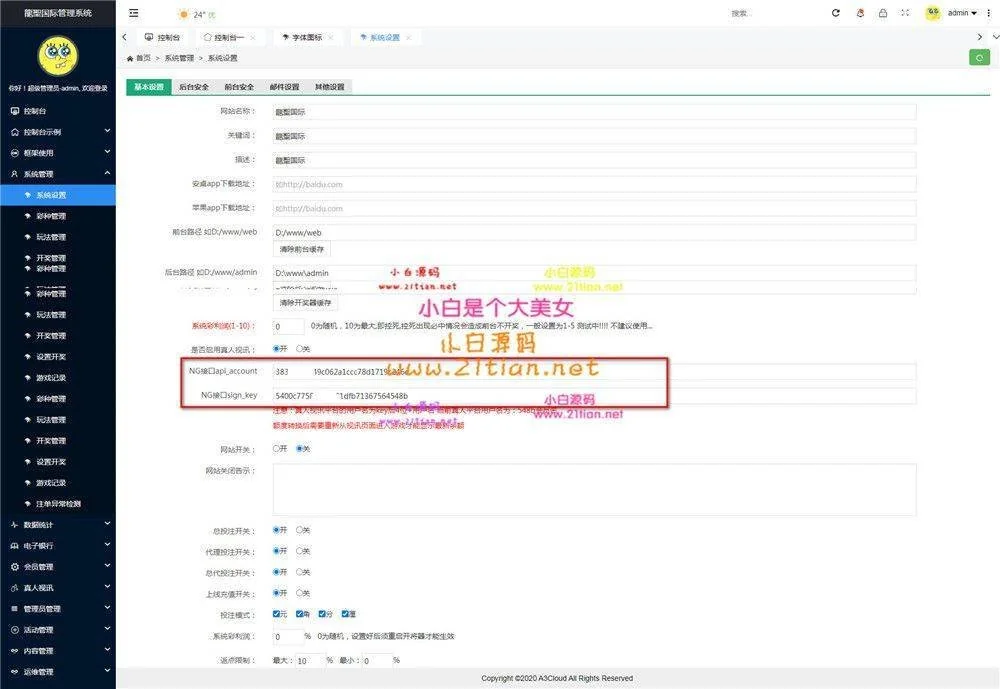Collapse sidebar with the hamburger menu icon
Screen dimensions: 1000x689
134,13
